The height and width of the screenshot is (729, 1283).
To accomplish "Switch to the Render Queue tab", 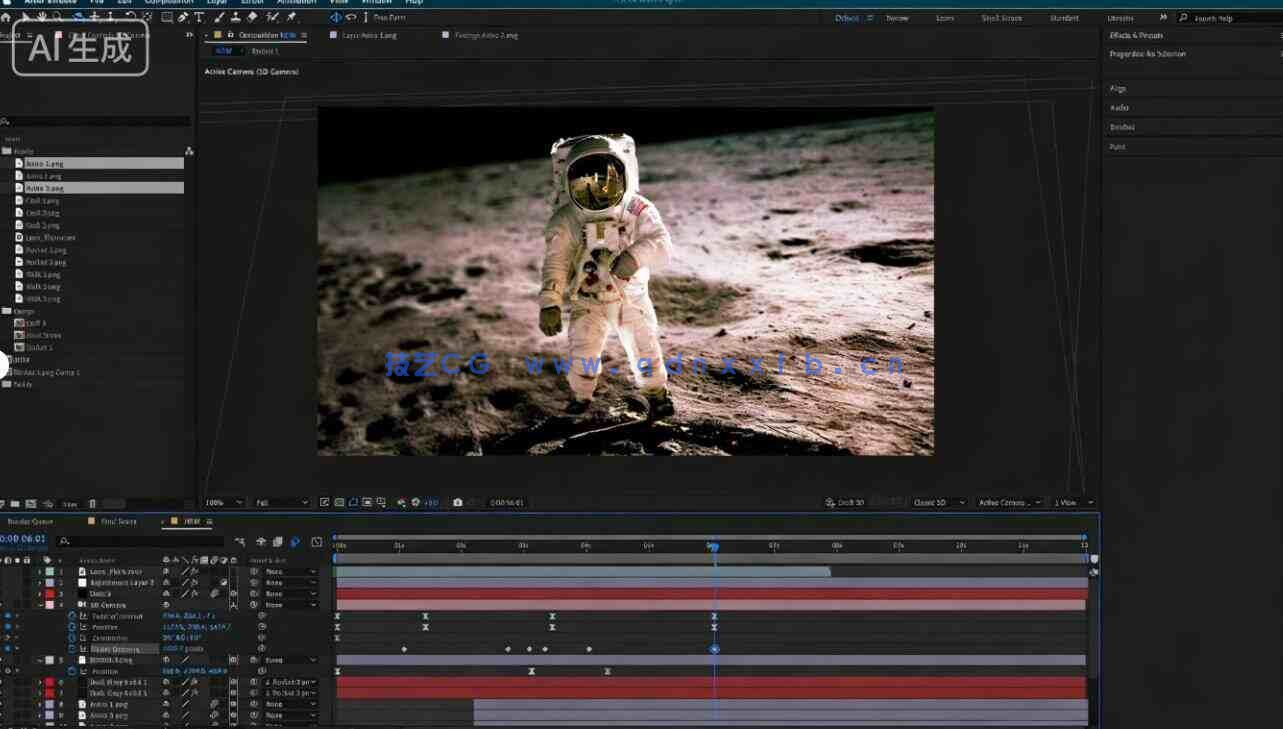I will 30,521.
